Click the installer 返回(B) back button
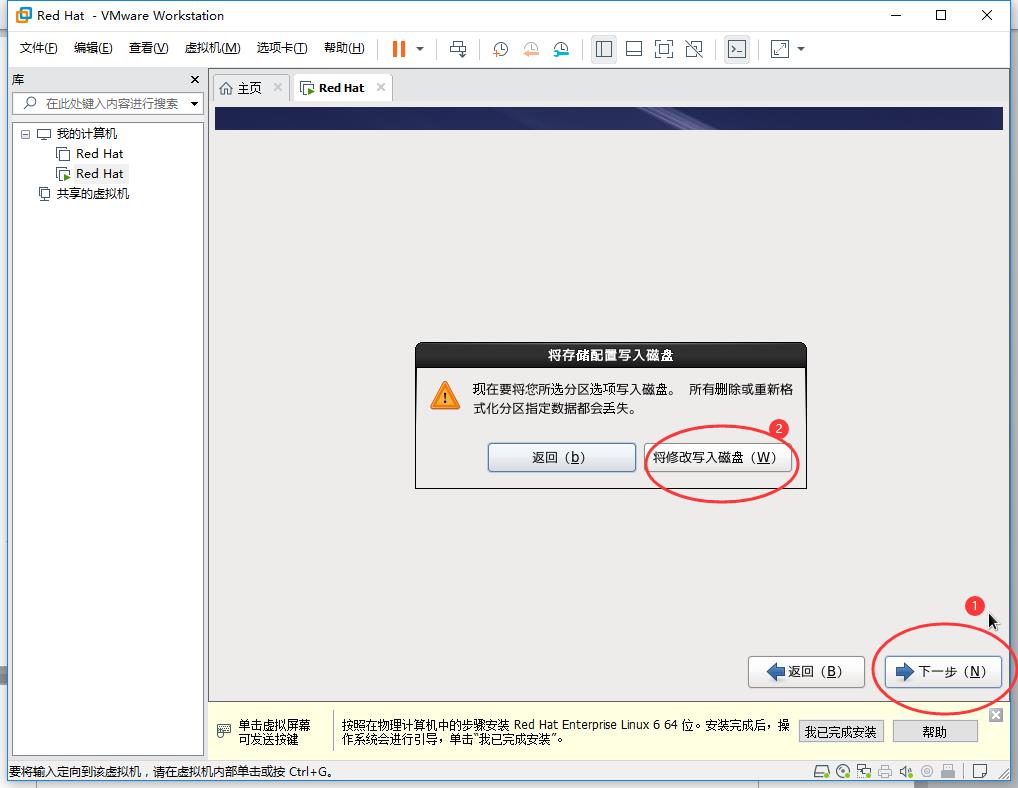This screenshot has width=1018, height=788. pyautogui.click(x=806, y=672)
